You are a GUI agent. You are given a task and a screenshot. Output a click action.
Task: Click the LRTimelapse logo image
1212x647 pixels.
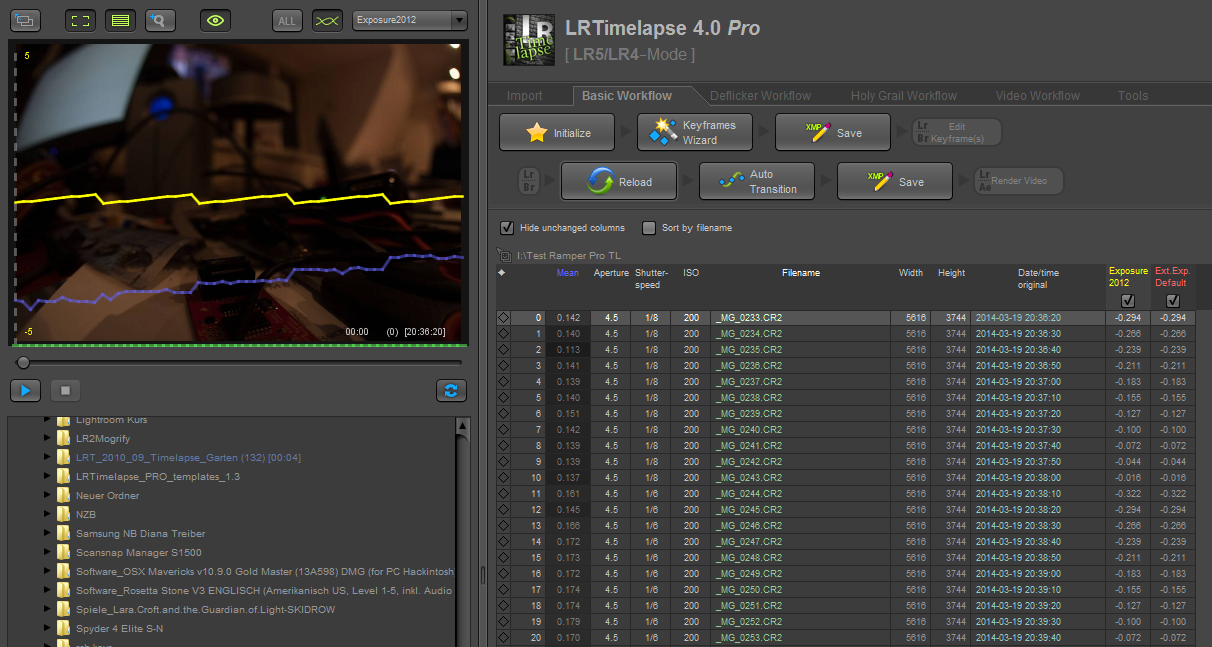click(x=528, y=40)
